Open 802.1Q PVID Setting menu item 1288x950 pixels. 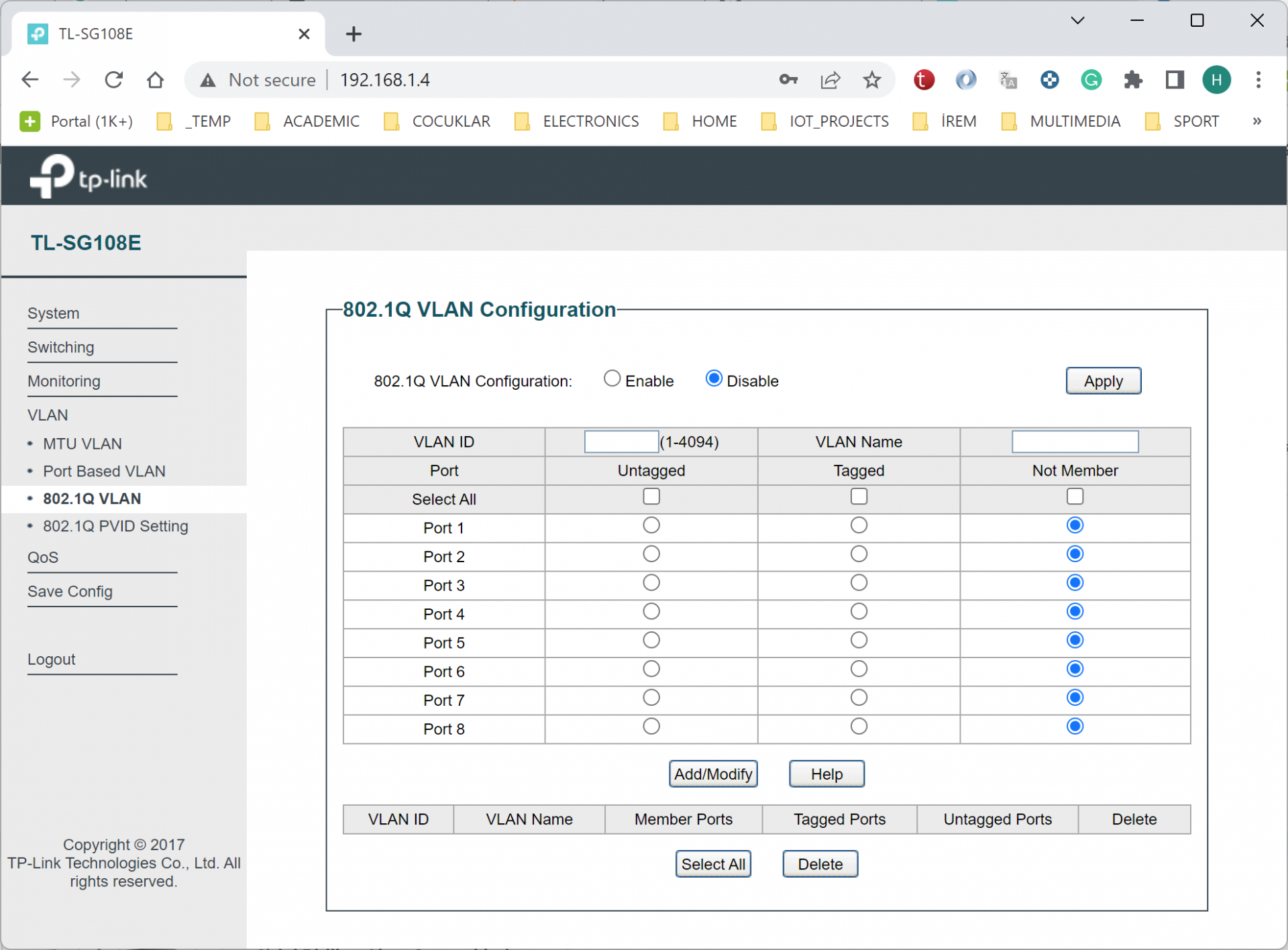pos(115,526)
